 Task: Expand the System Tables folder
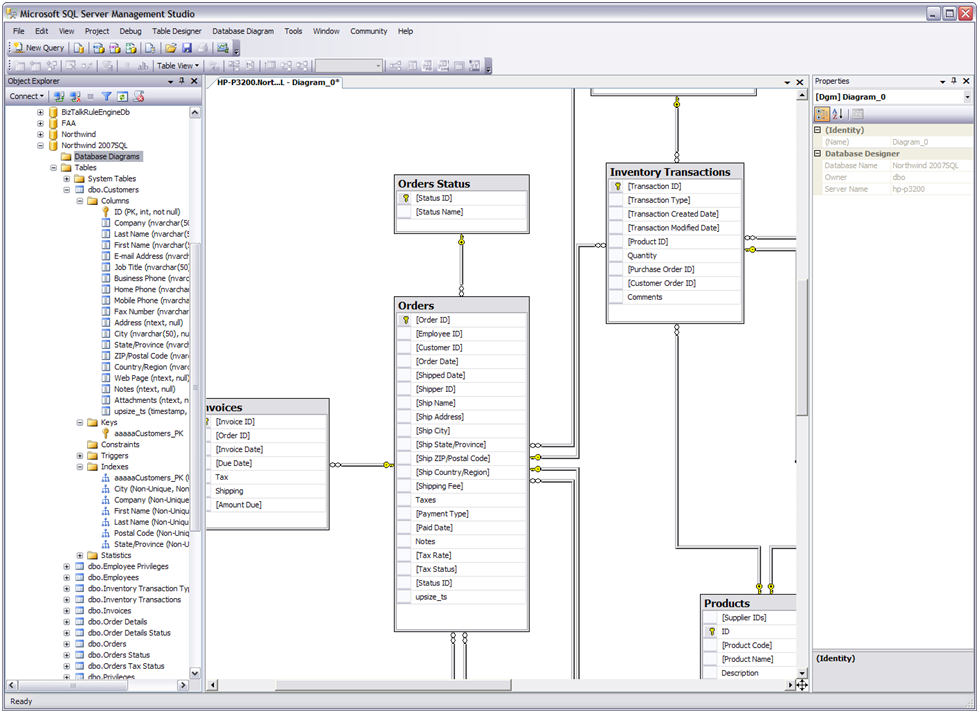67,179
